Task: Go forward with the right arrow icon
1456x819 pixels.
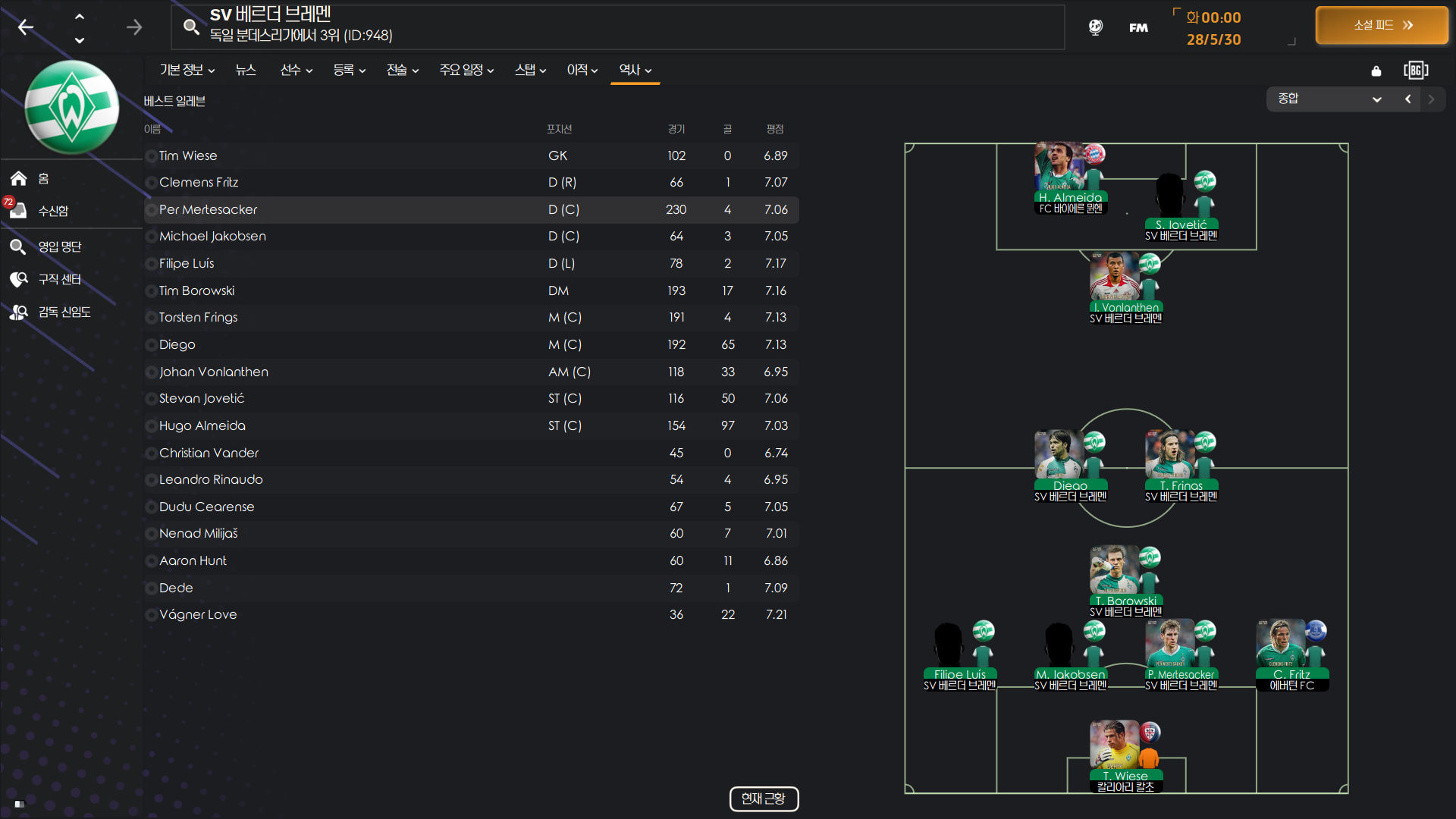Action: pos(134,27)
